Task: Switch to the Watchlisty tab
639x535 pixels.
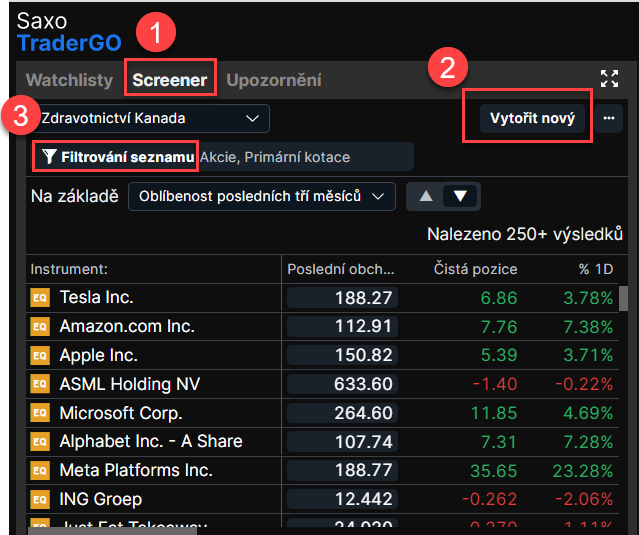Action: pyautogui.click(x=69, y=80)
